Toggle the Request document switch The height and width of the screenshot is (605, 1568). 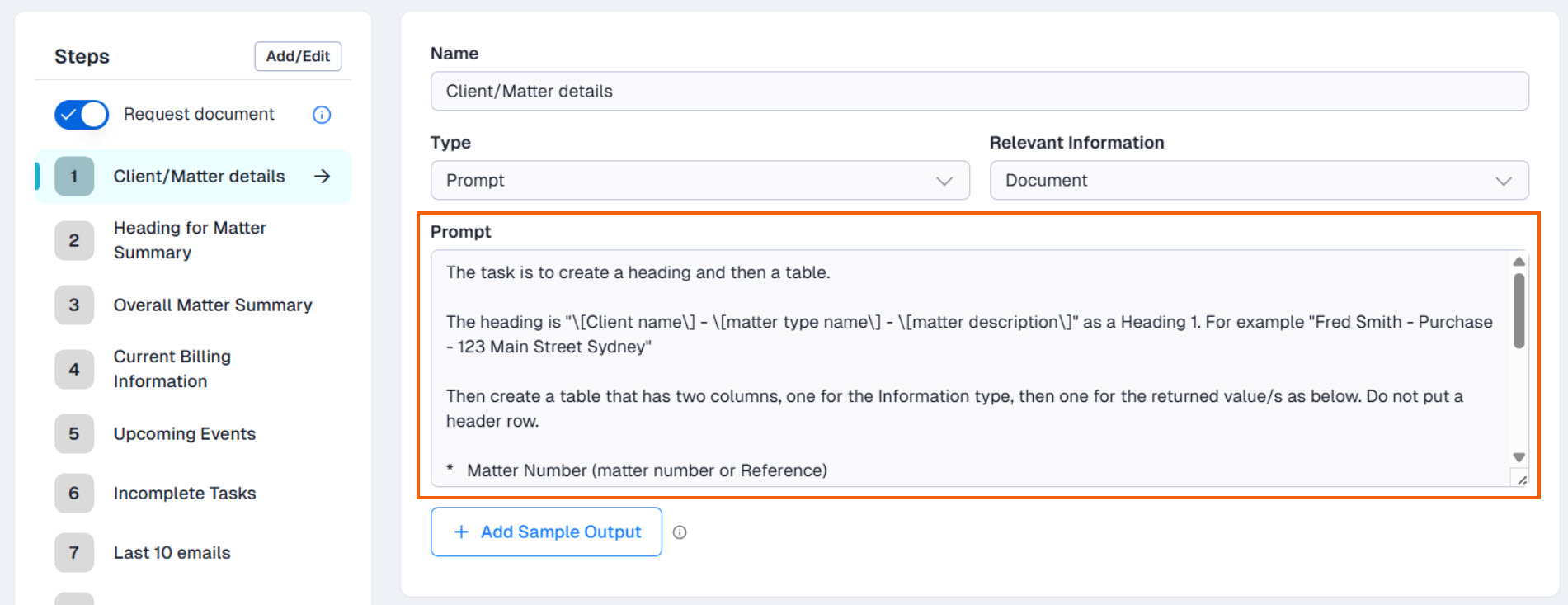click(82, 115)
